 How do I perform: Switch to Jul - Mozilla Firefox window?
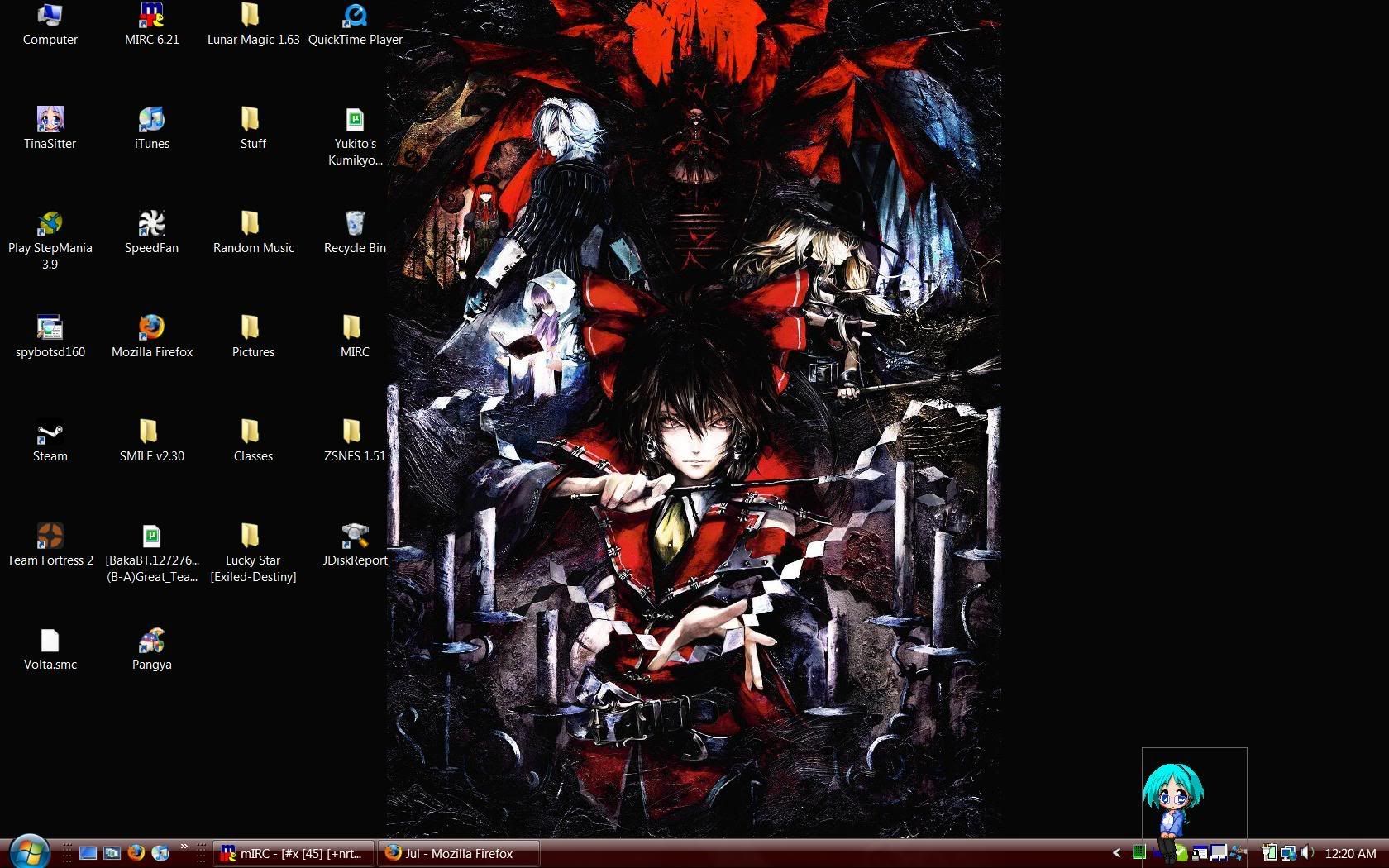click(x=459, y=853)
